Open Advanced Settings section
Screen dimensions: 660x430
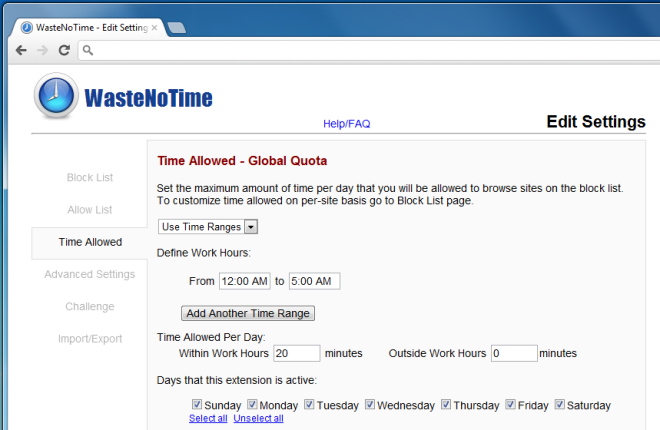pos(90,274)
